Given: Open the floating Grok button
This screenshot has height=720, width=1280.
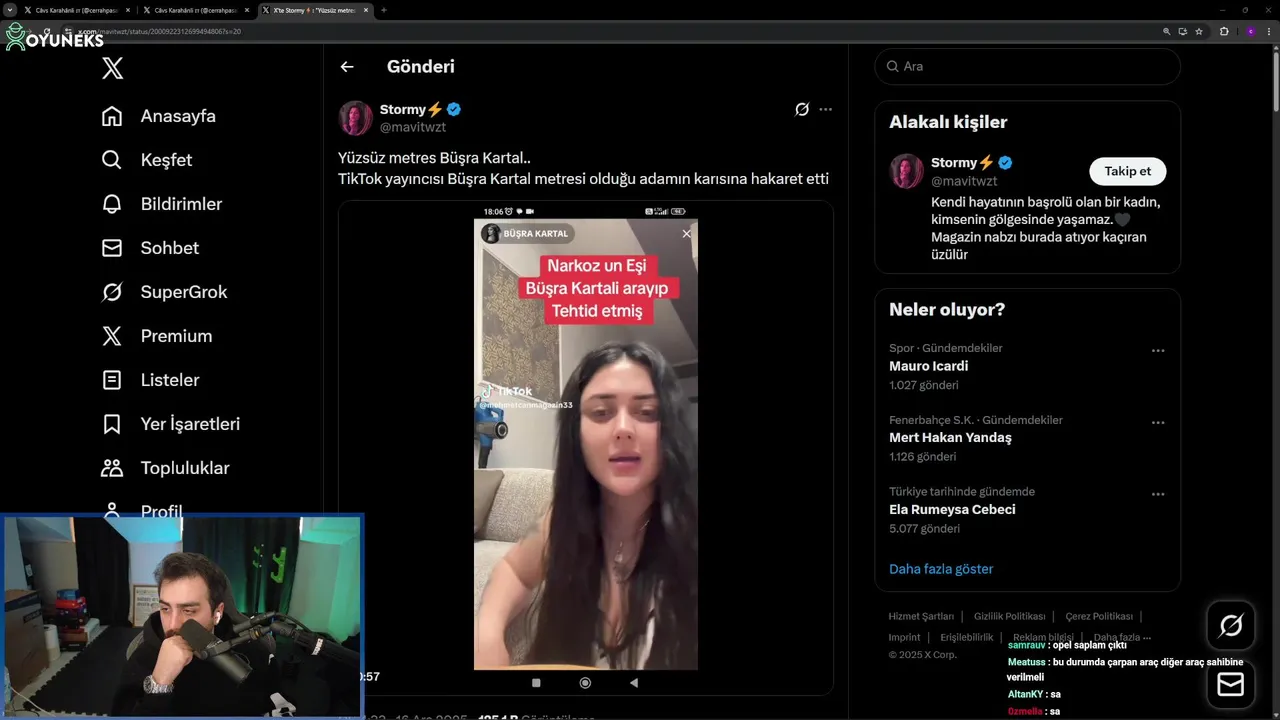Looking at the screenshot, I should pos(1231,626).
